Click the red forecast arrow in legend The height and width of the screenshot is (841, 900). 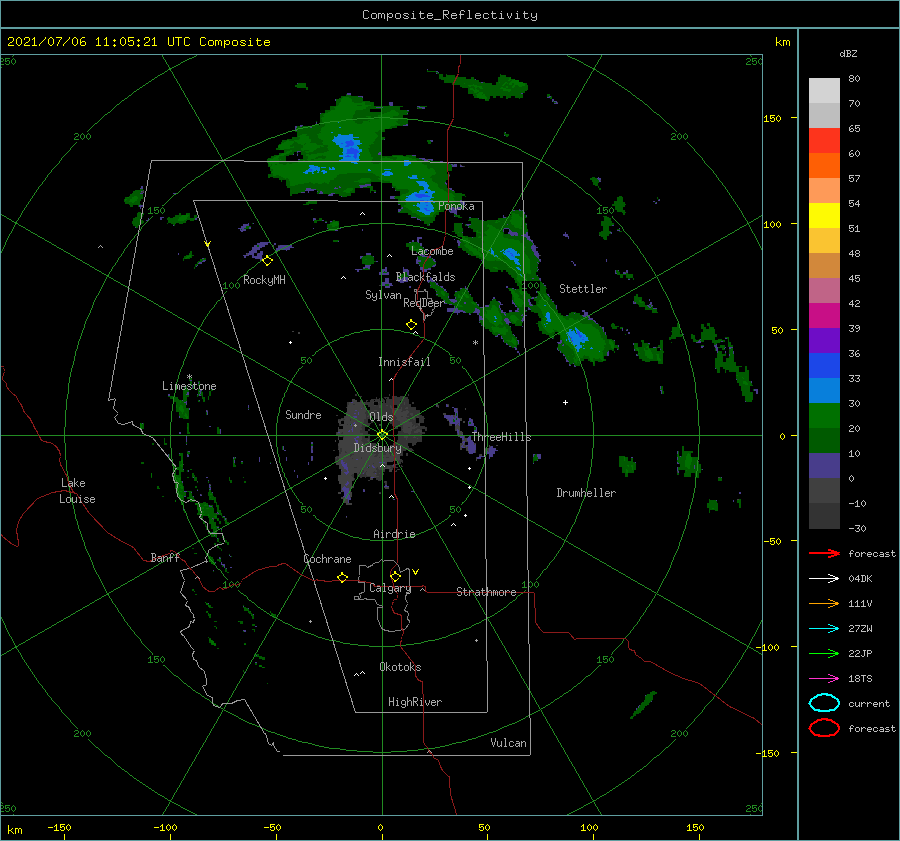[824, 553]
